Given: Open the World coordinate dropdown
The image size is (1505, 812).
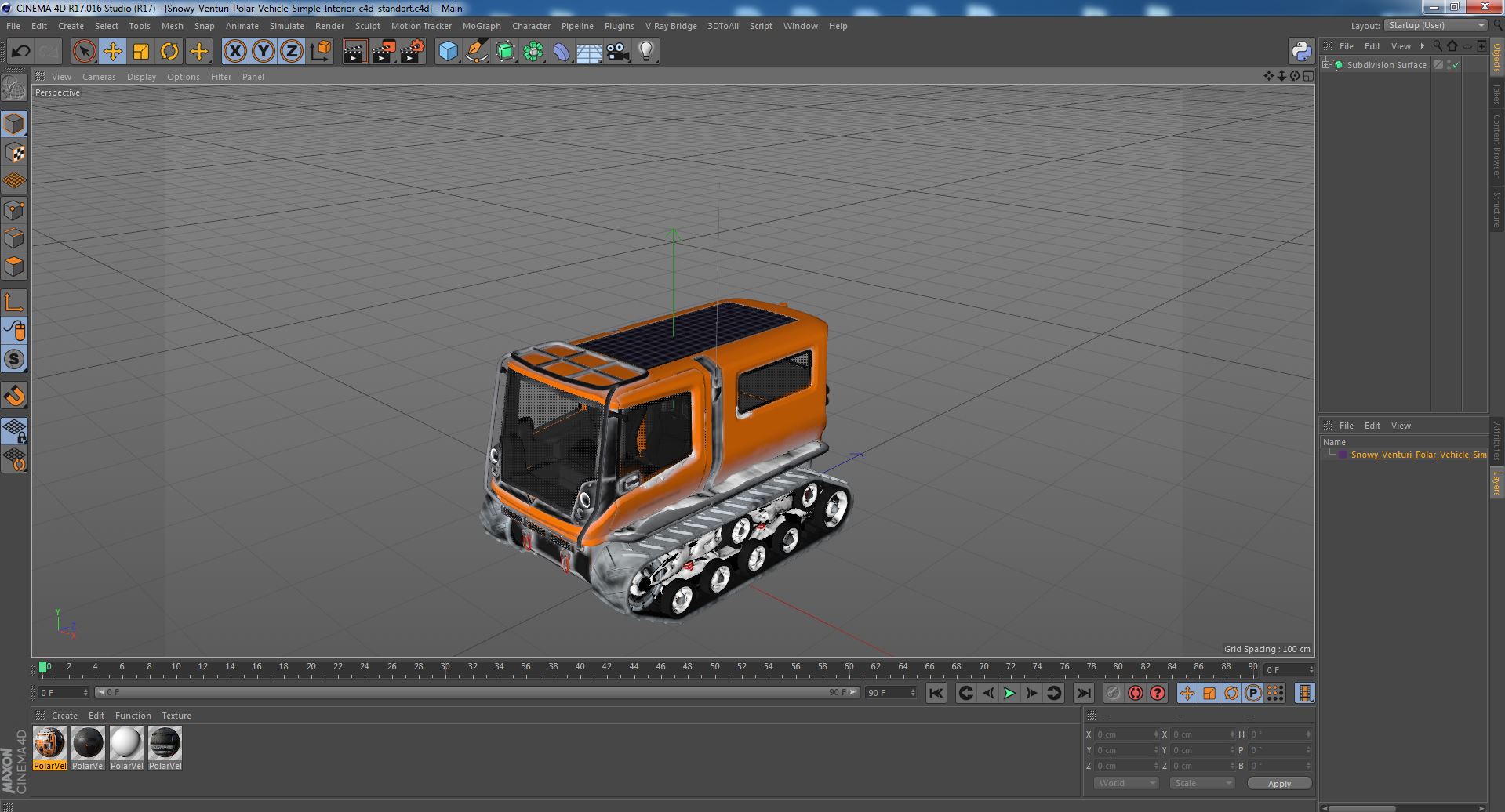Looking at the screenshot, I should (x=1126, y=783).
